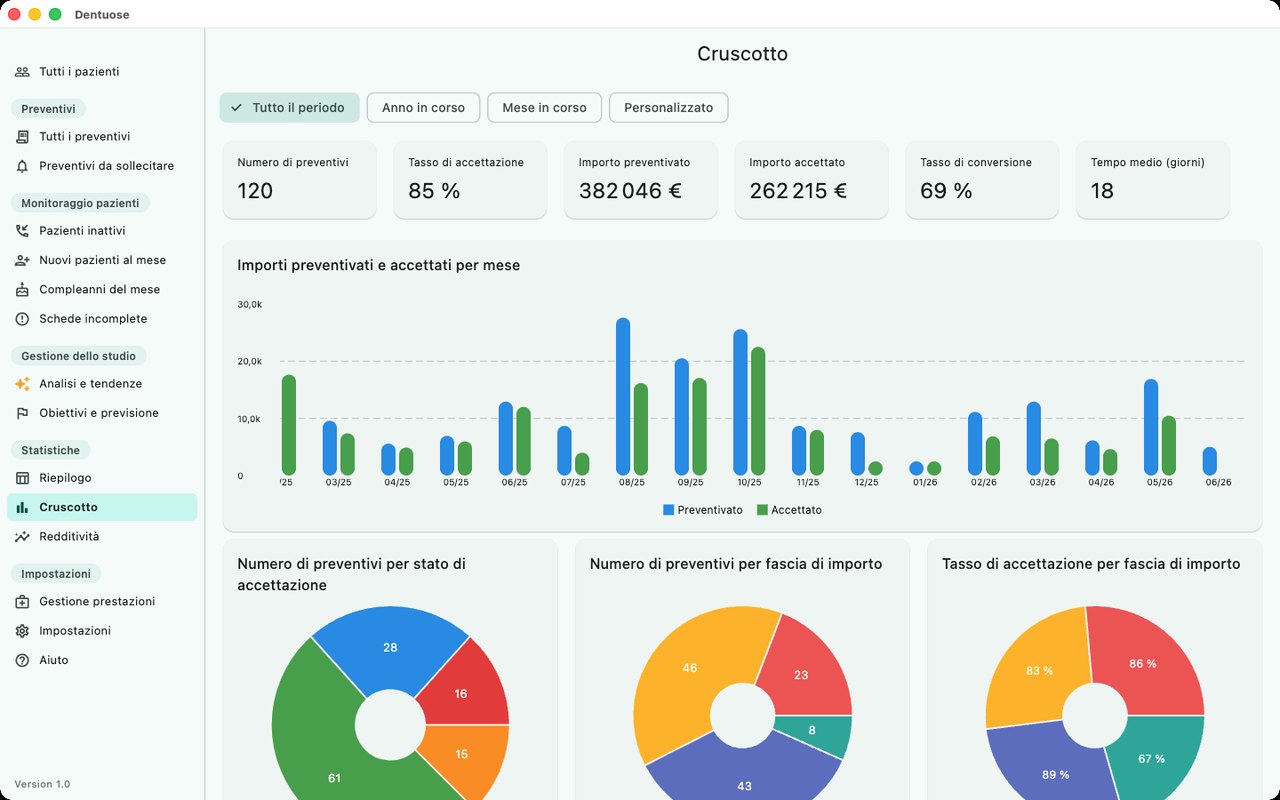Click the checkmark on Tutto il periodo chip
Screen dimensions: 1280x800
tap(236, 108)
